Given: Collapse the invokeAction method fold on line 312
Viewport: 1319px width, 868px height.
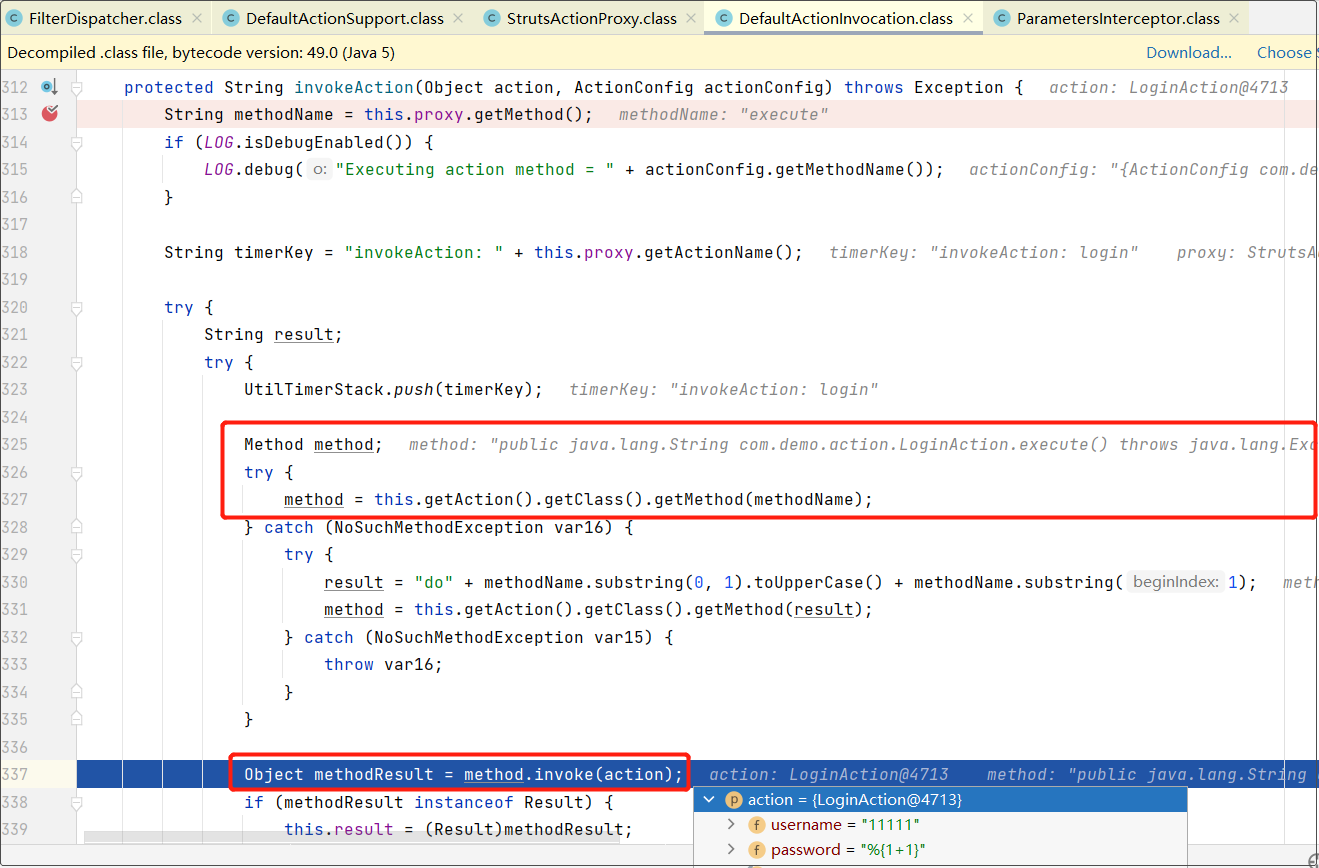Looking at the screenshot, I should coord(76,88).
